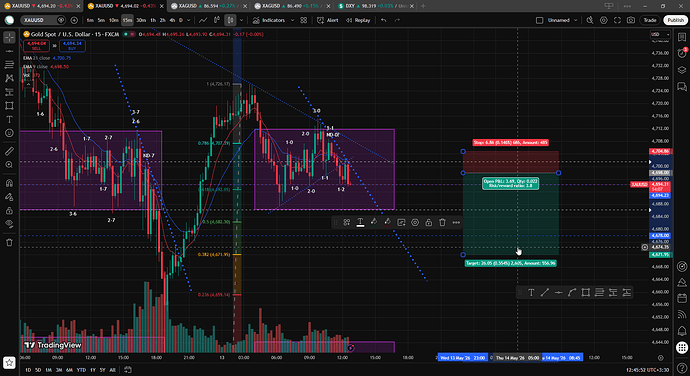The image size is (690, 376).
Task: Select the zoom-in magnifier tool
Action: tap(9, 165)
